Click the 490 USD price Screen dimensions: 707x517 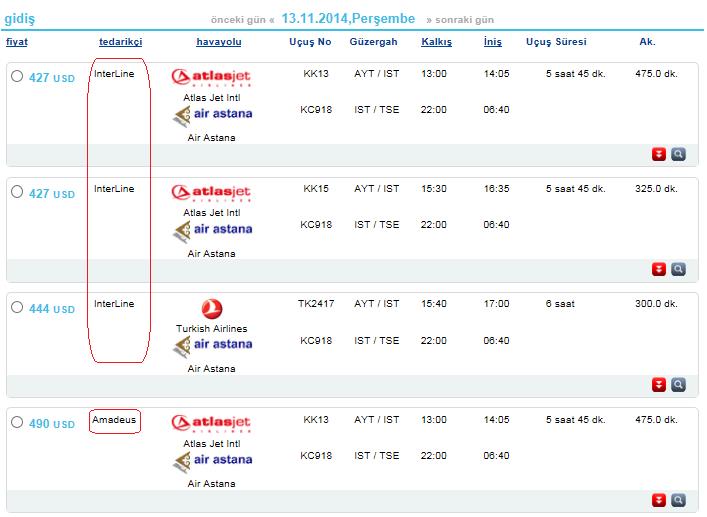pyautogui.click(x=52, y=424)
